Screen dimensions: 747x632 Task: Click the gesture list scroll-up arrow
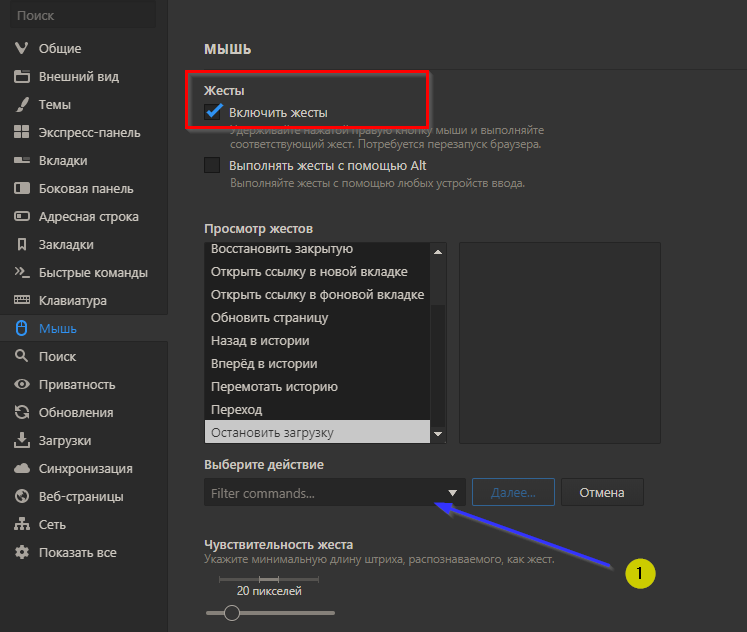[438, 251]
